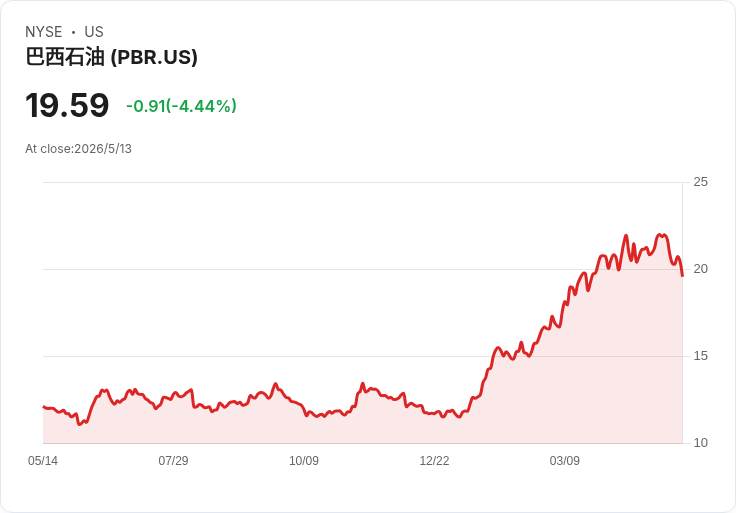The image size is (736, 513).
Task: Click the price change -0.91(-4.44%)
Action: click(x=181, y=106)
